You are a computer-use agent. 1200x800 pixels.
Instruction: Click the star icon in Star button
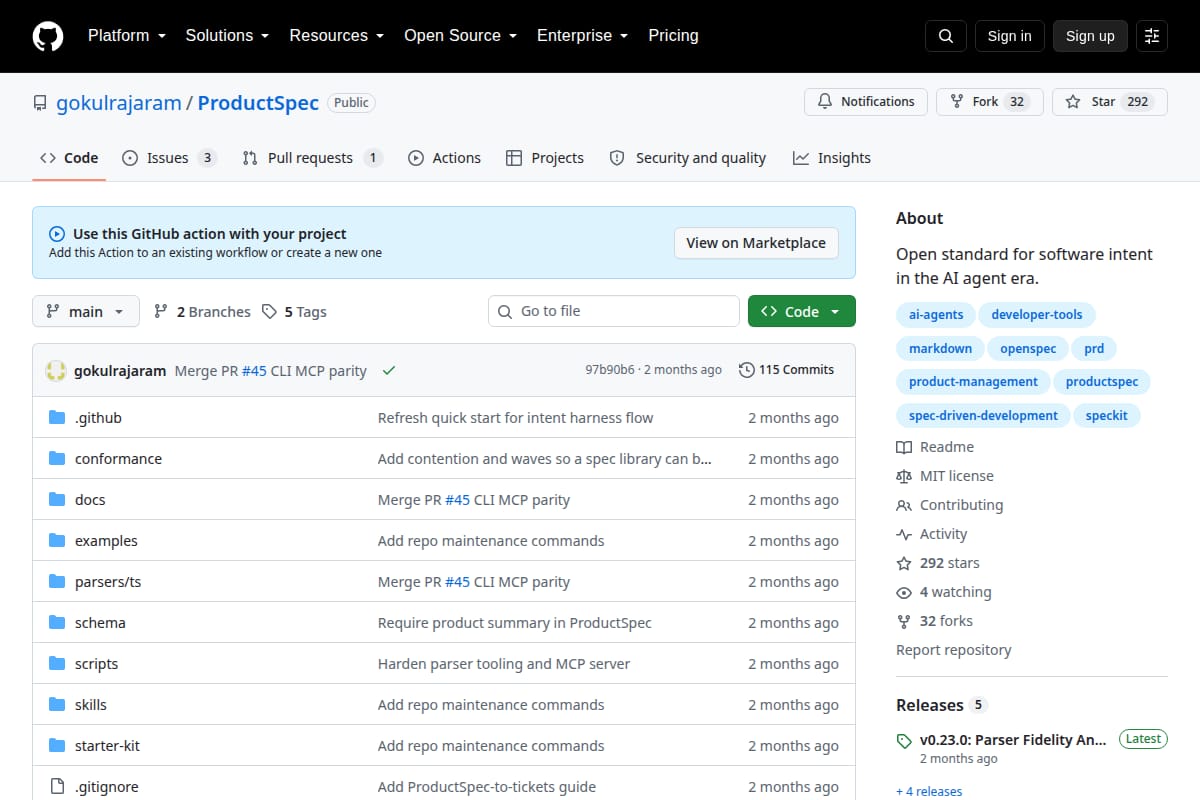tap(1073, 102)
